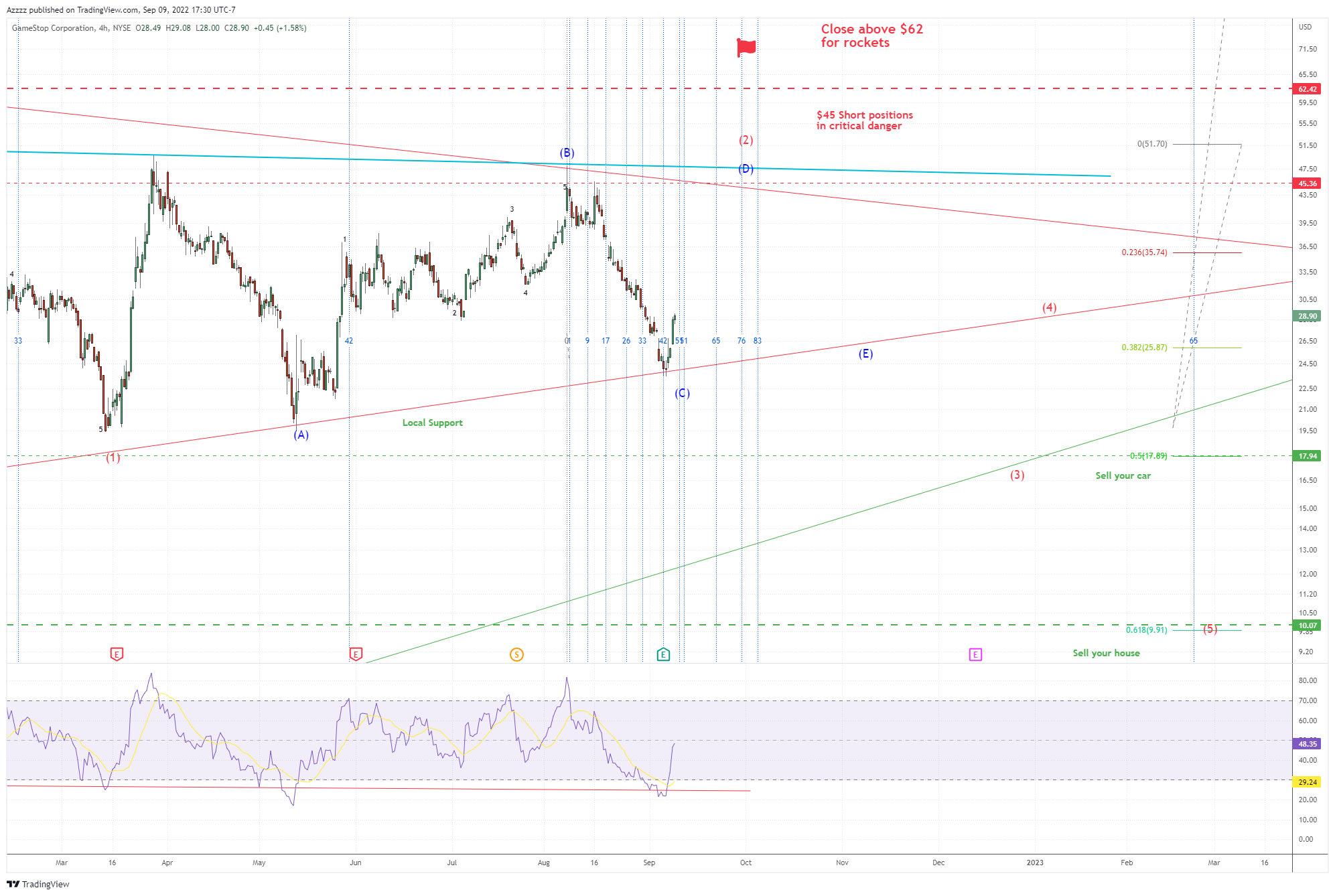Click the red (2) wave label

(x=746, y=140)
